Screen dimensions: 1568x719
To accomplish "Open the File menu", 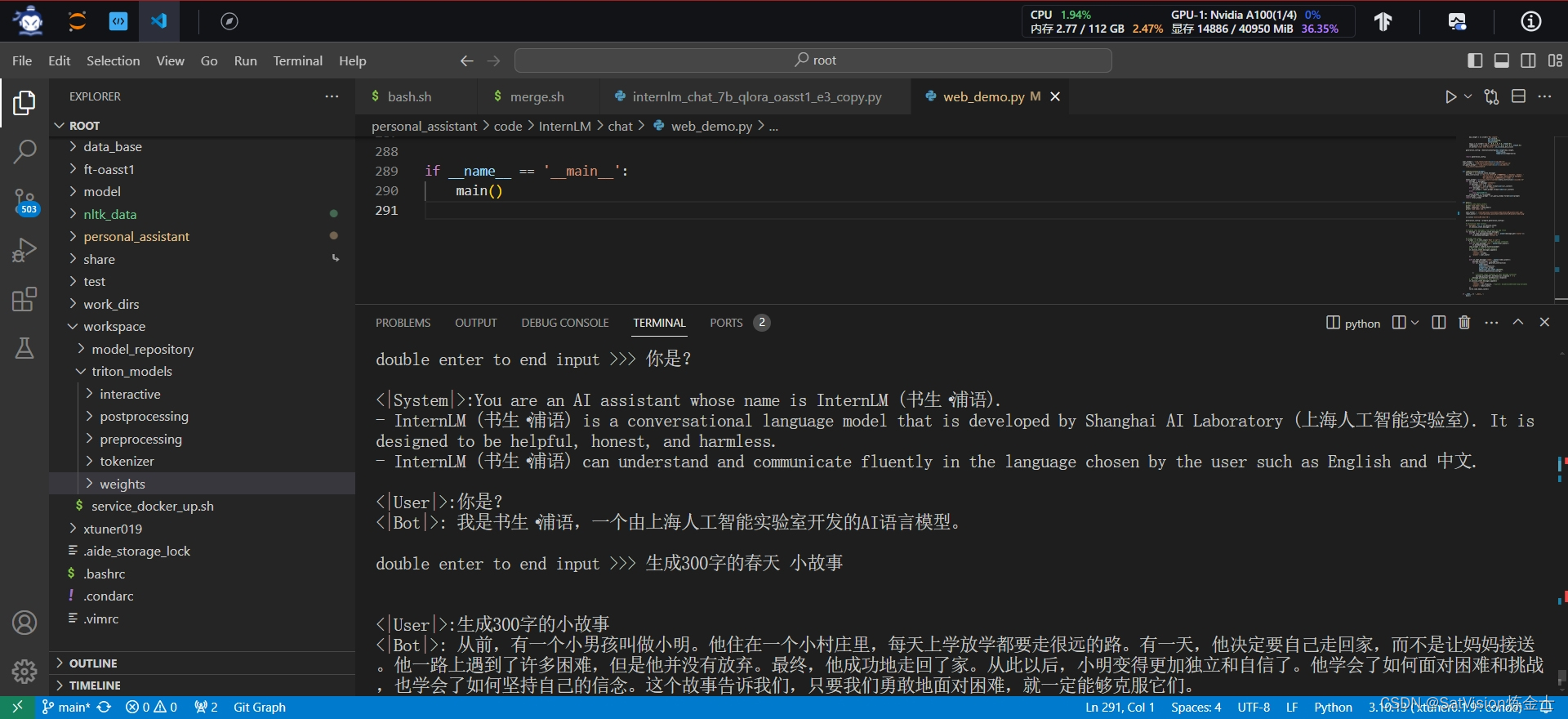I will point(22,60).
